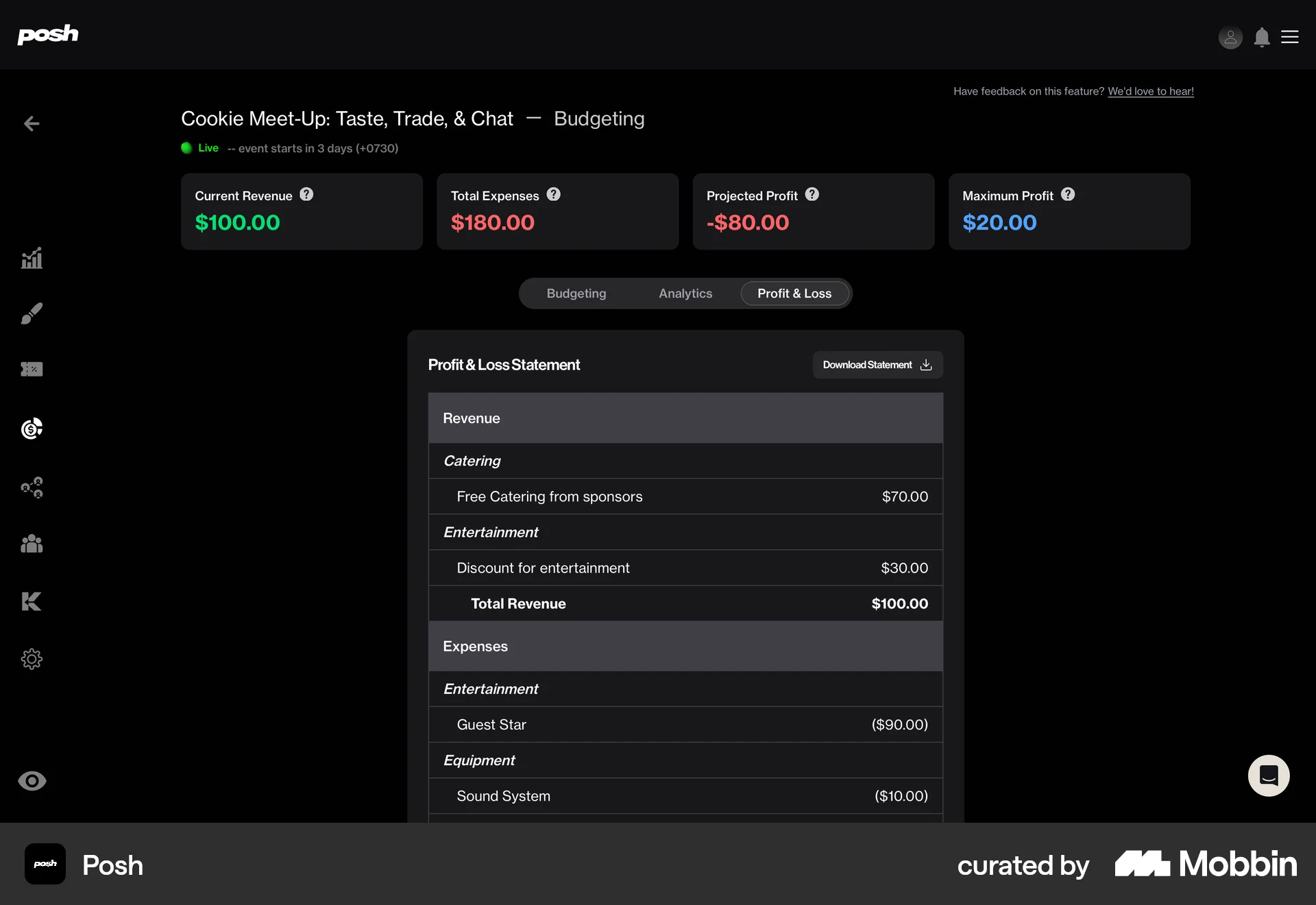Screen dimensions: 1316x905
Task: Switch to the Budgeting tab
Action: [576, 293]
